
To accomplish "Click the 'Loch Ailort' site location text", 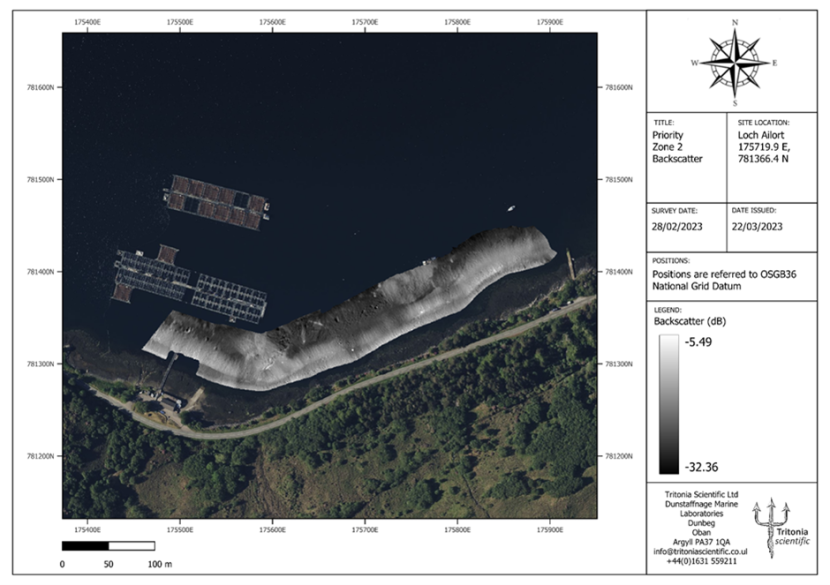I will pos(761,135).
